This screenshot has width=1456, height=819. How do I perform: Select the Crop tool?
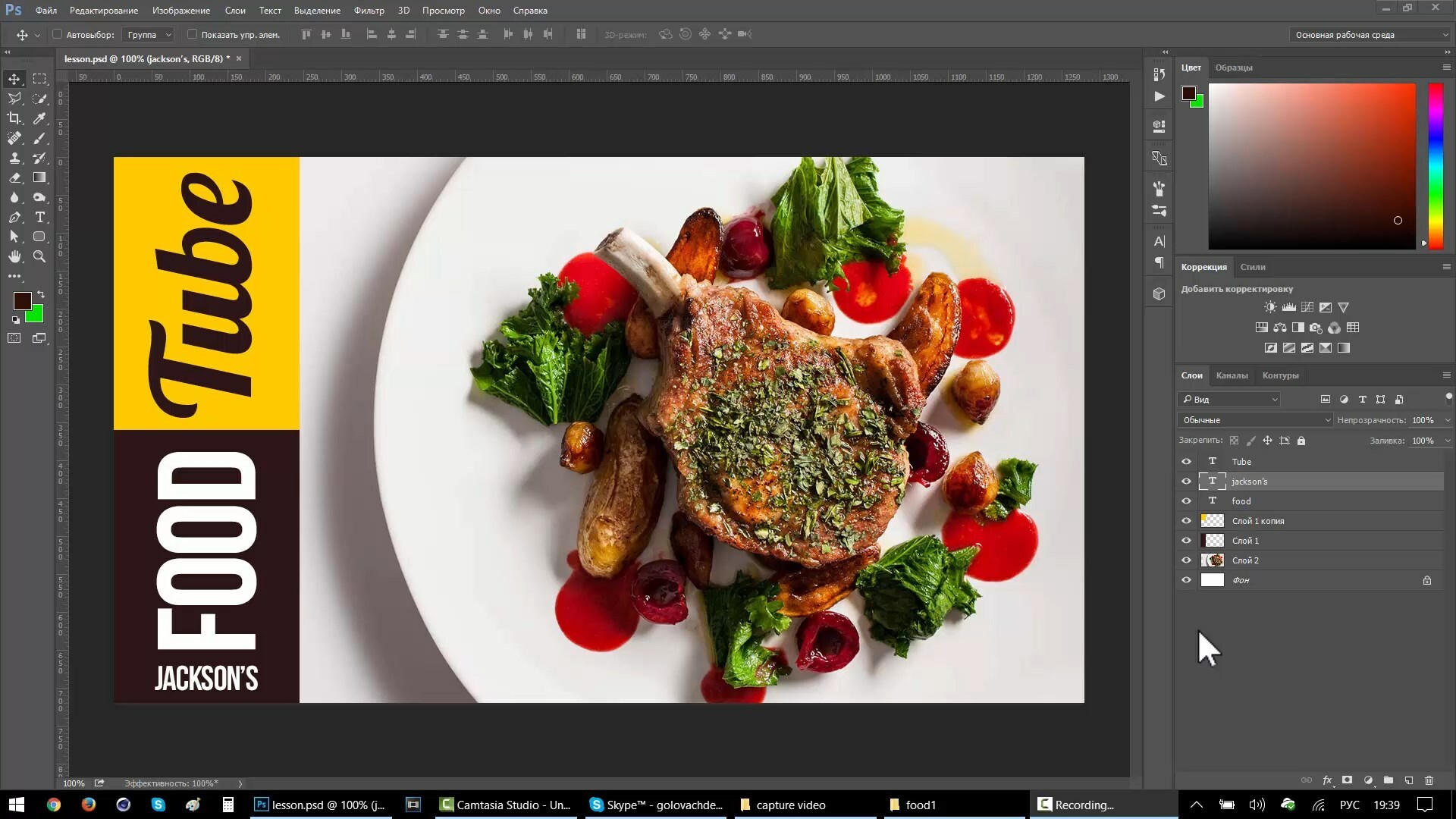pos(14,118)
